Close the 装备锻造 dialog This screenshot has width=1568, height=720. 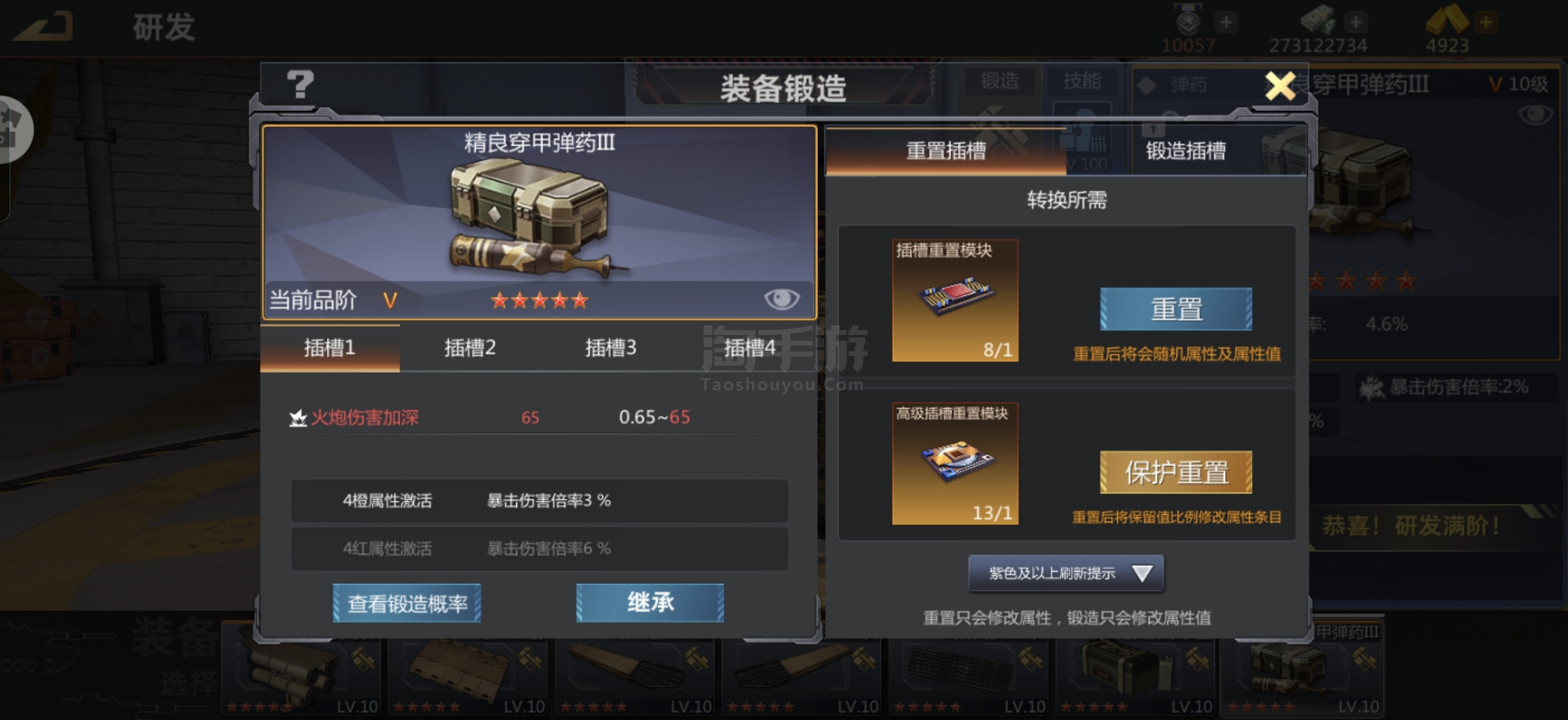(x=1280, y=86)
